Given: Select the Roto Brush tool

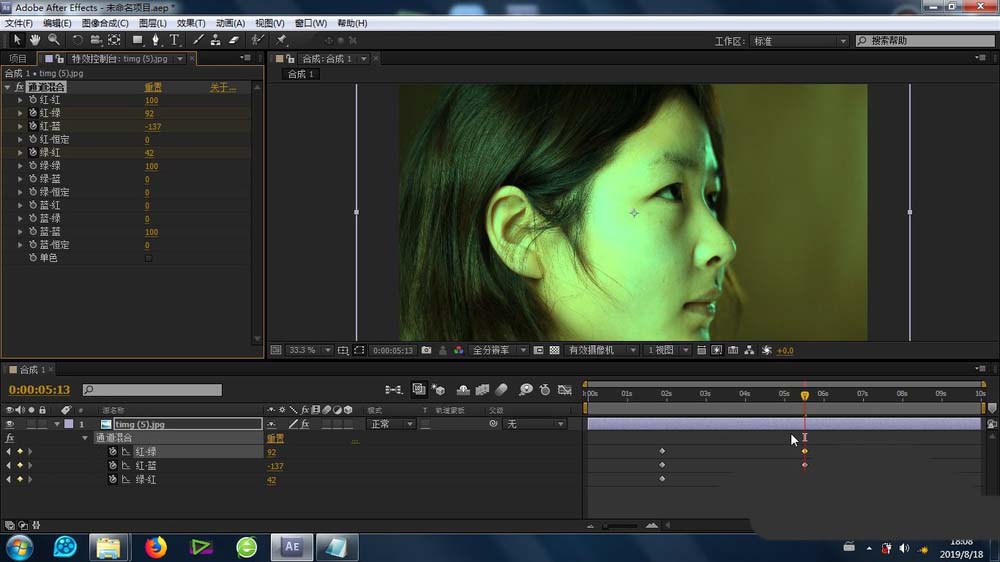Looking at the screenshot, I should pos(257,40).
